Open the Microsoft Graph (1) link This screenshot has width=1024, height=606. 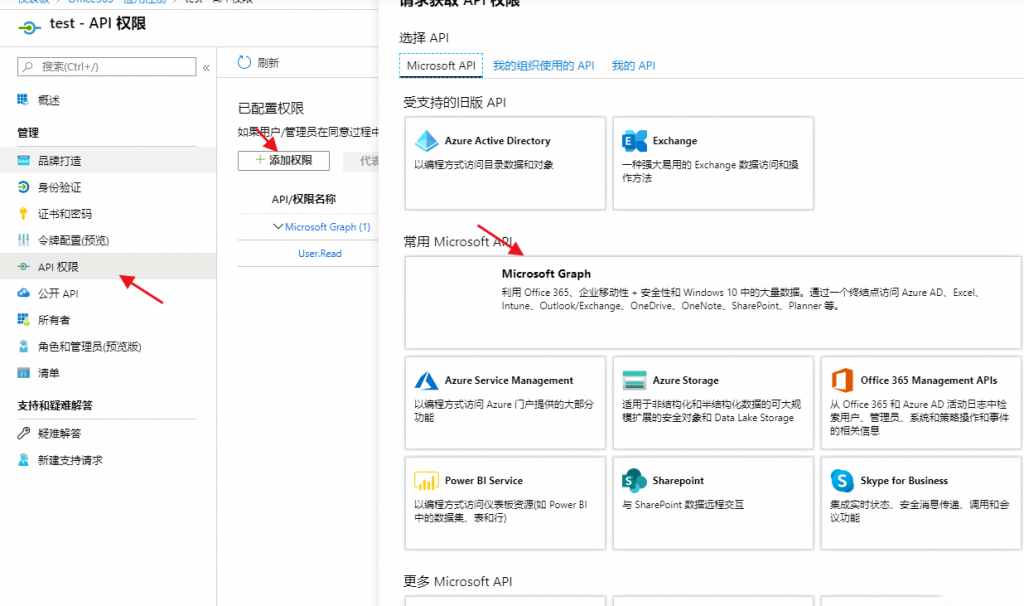click(327, 227)
